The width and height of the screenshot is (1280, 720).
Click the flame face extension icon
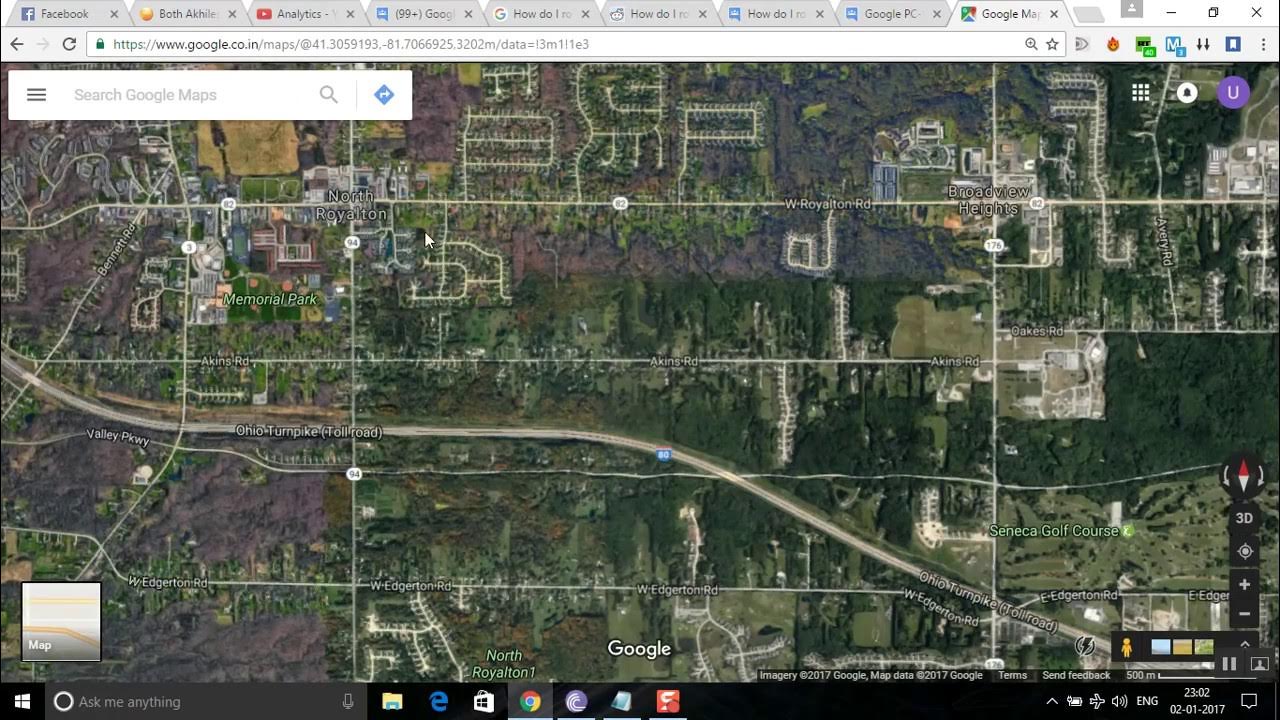point(1113,44)
